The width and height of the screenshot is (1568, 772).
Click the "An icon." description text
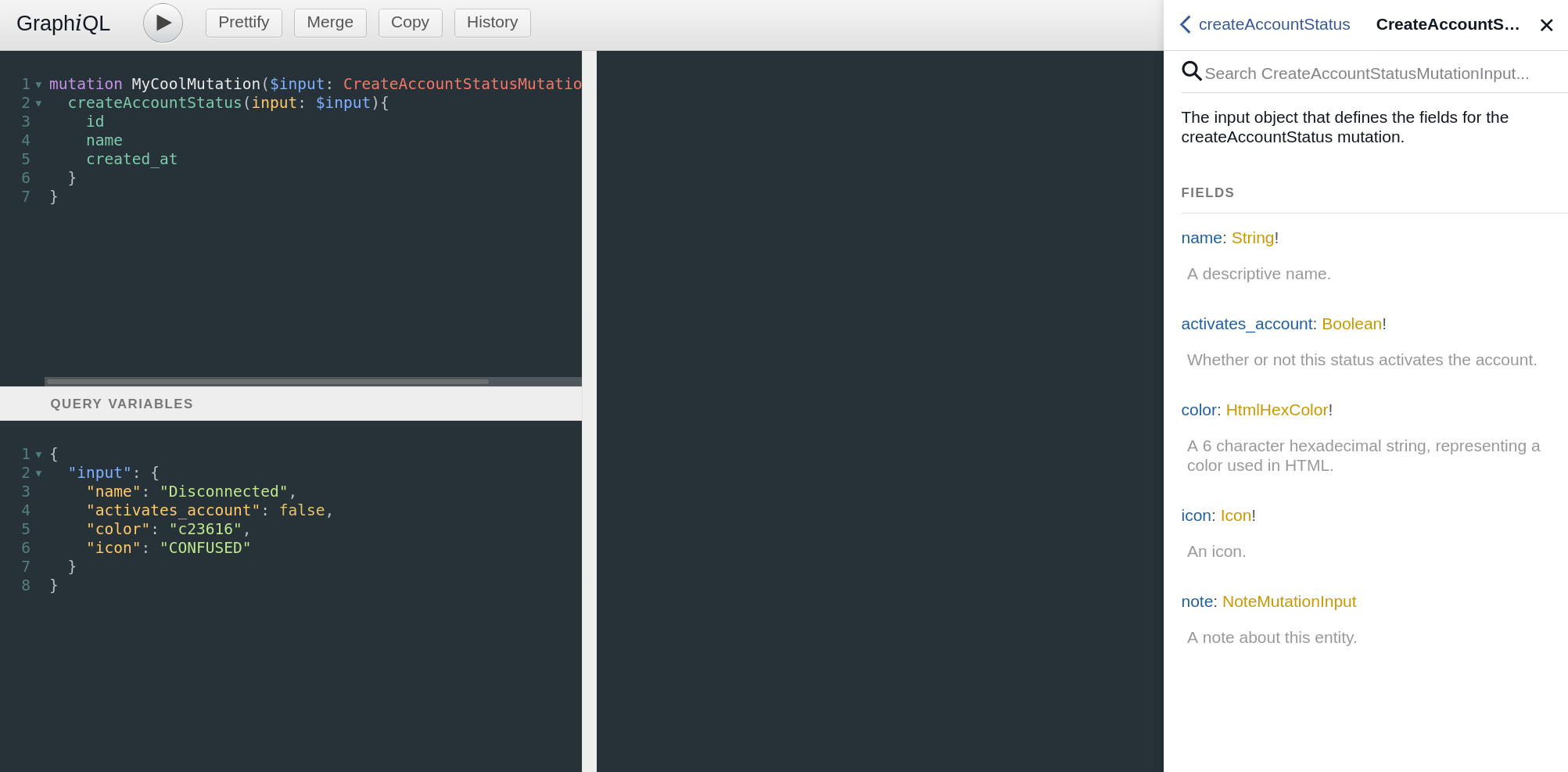(x=1216, y=551)
